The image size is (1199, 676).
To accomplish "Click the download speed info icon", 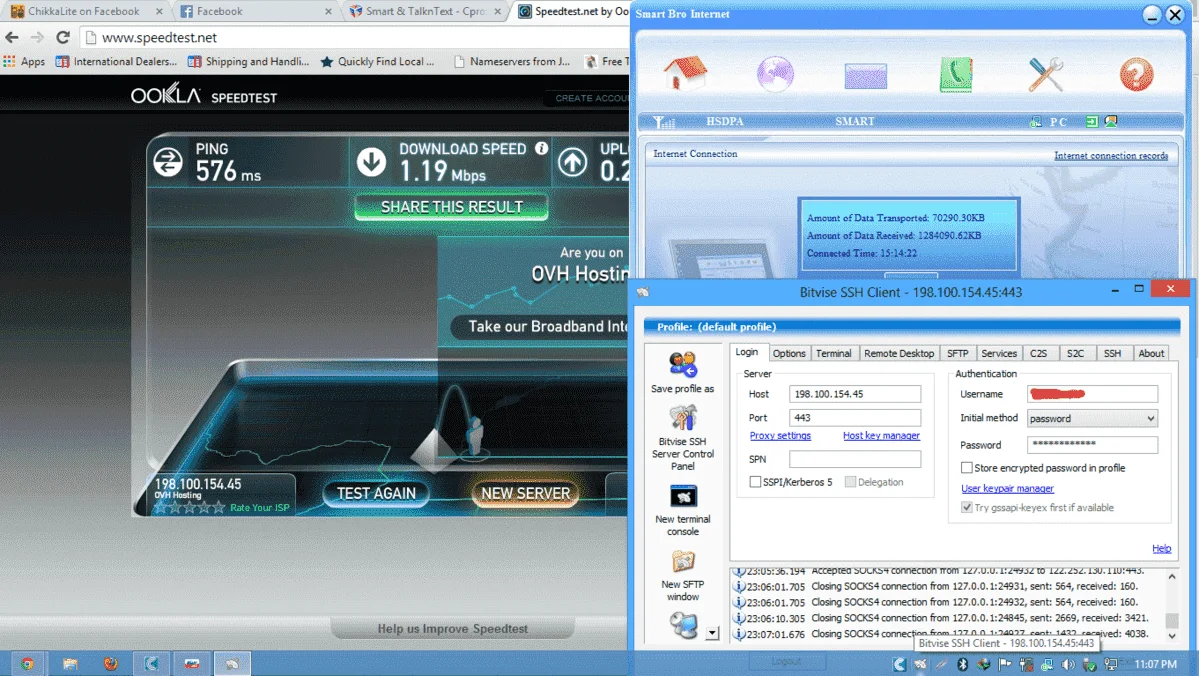I will (541, 148).
